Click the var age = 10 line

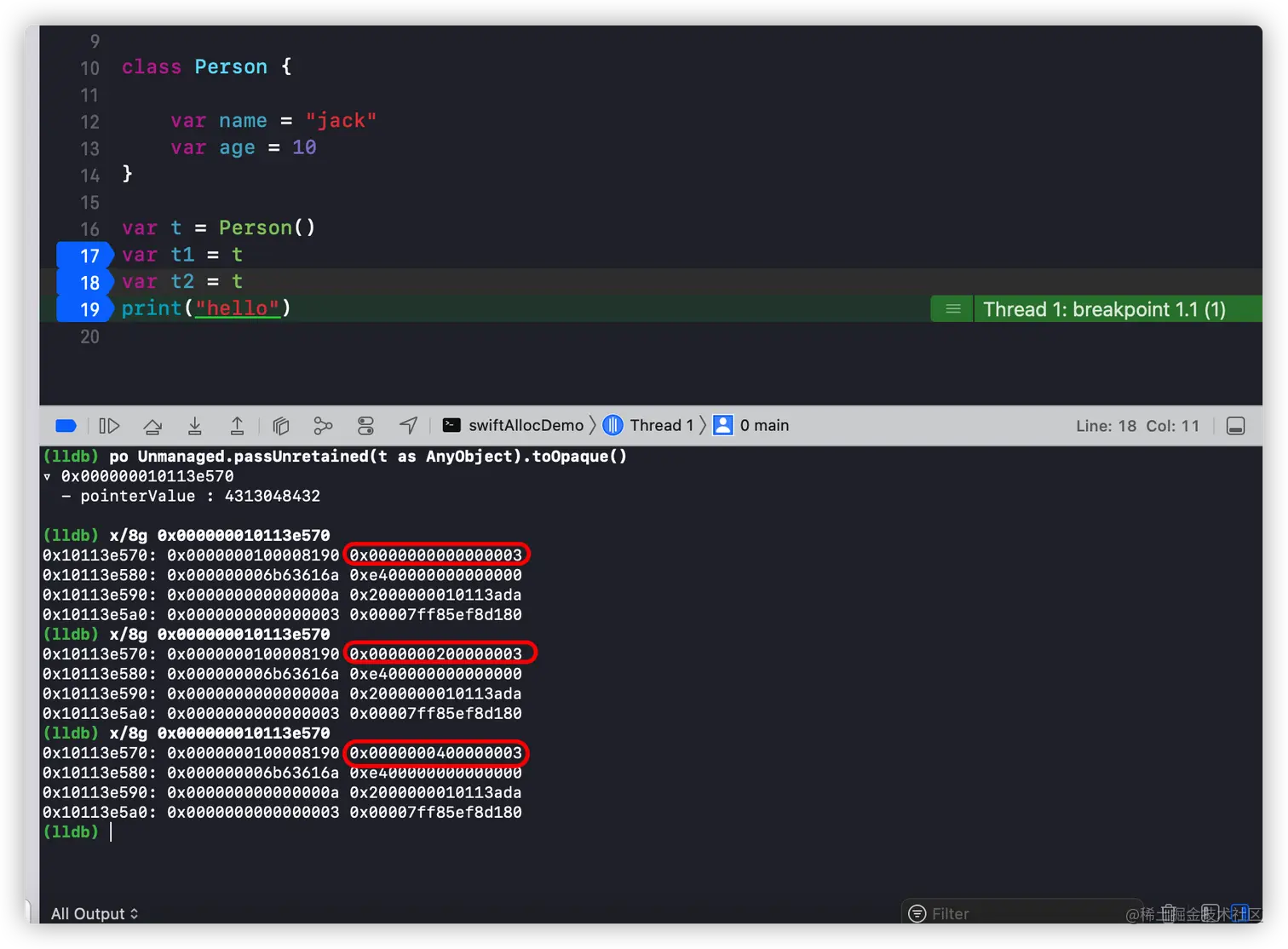click(243, 147)
